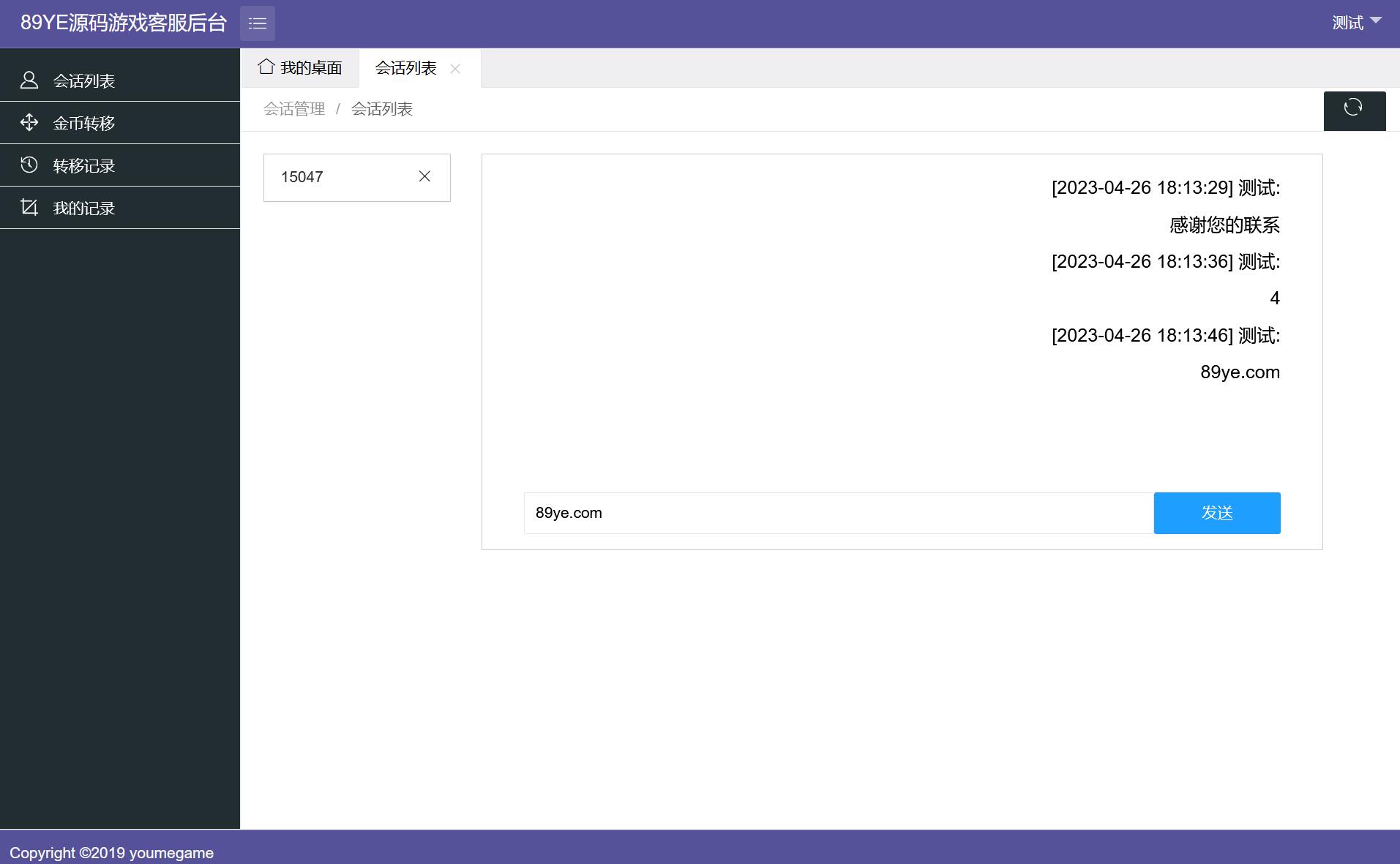This screenshot has height=864, width=1400.
Task: Click the history clock icon beside 转移记录
Action: point(29,165)
